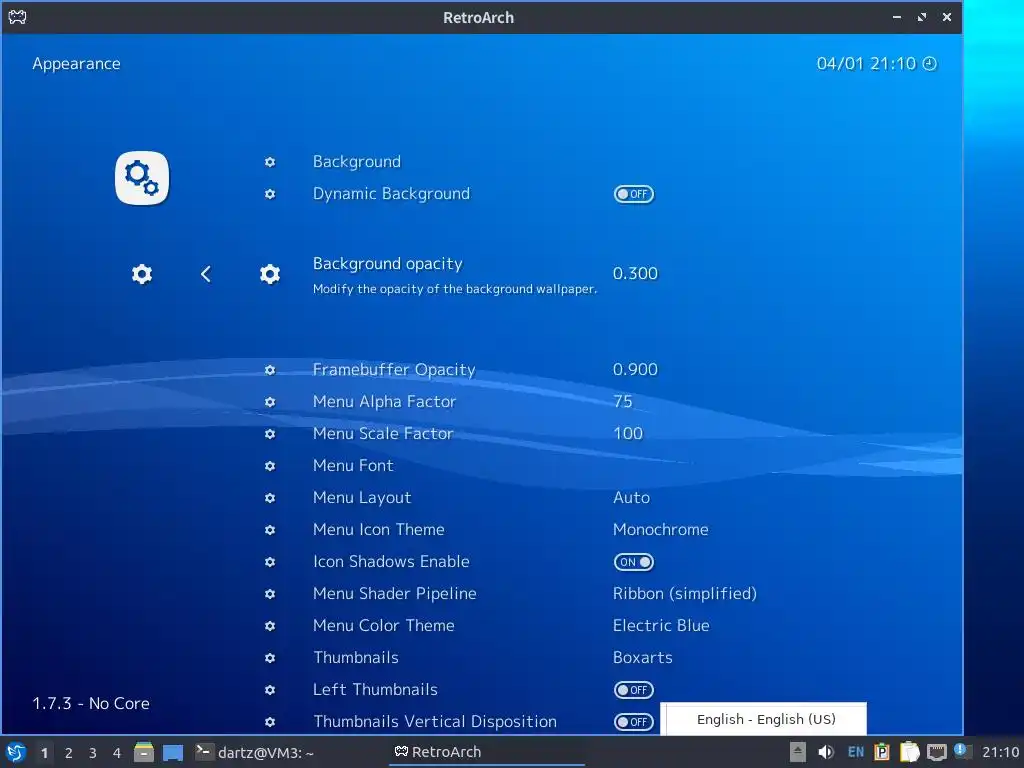Select the Thumbnails entry label

click(356, 658)
